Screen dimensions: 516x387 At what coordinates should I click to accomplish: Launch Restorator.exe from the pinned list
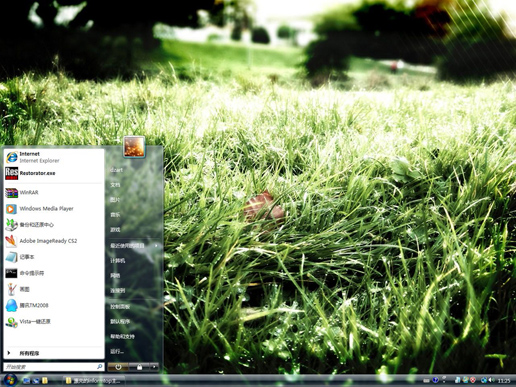coord(53,173)
